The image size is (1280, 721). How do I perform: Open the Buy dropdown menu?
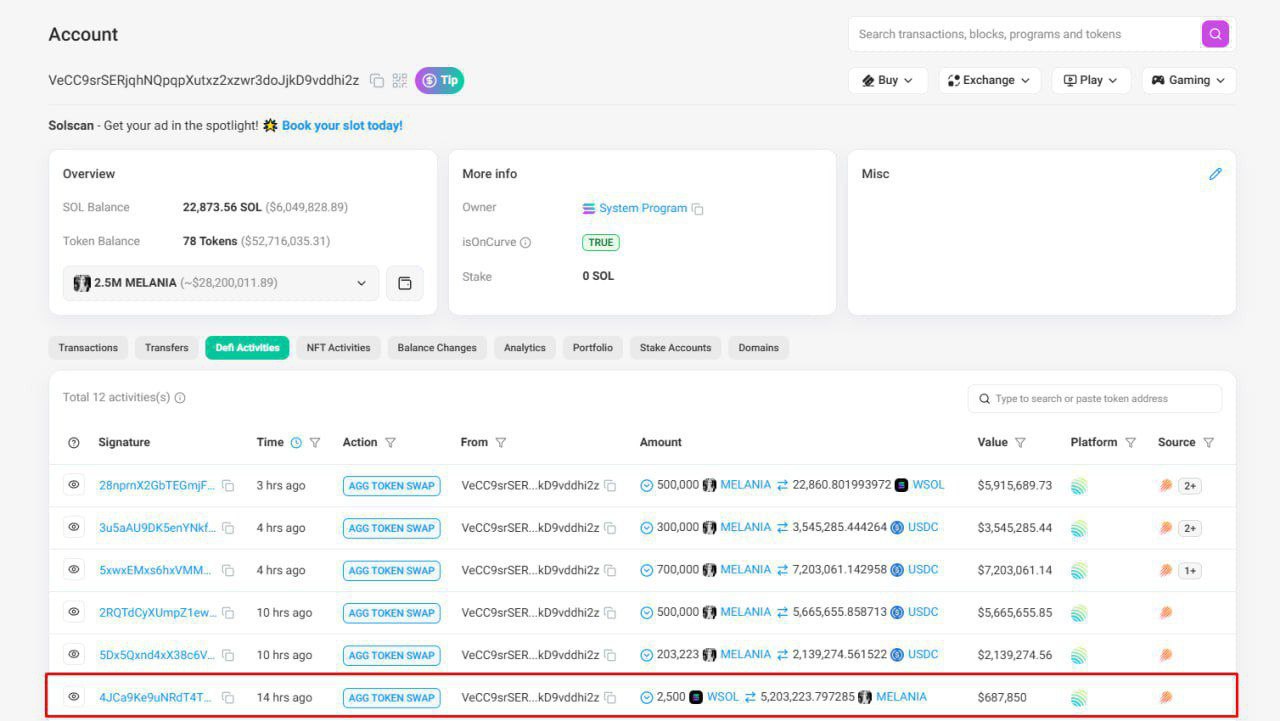coord(888,81)
